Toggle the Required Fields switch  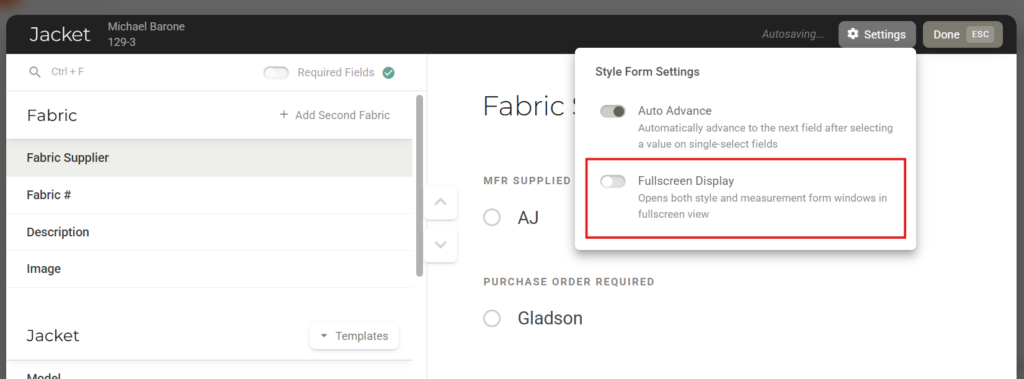click(x=276, y=73)
